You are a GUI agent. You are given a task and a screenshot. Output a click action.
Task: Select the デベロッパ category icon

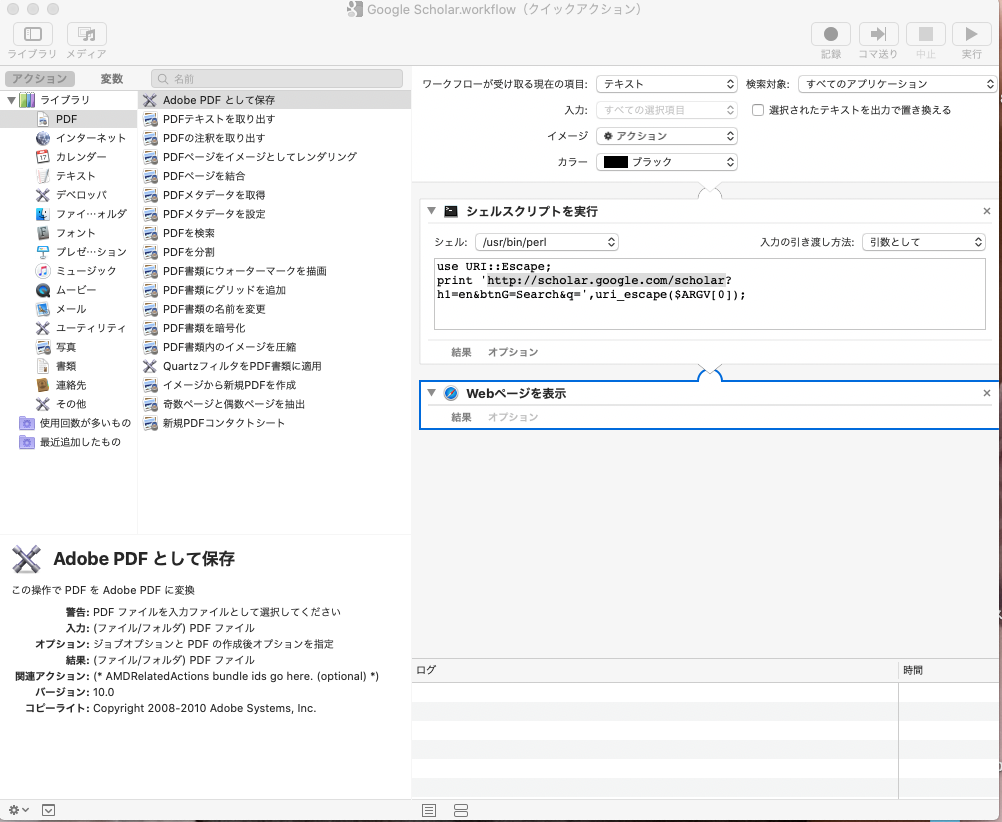(x=43, y=195)
